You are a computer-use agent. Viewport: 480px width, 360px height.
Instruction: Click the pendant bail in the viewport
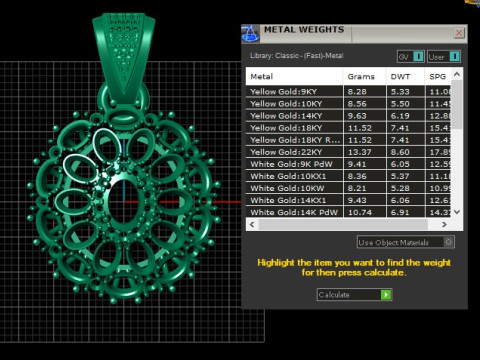pyautogui.click(x=124, y=57)
